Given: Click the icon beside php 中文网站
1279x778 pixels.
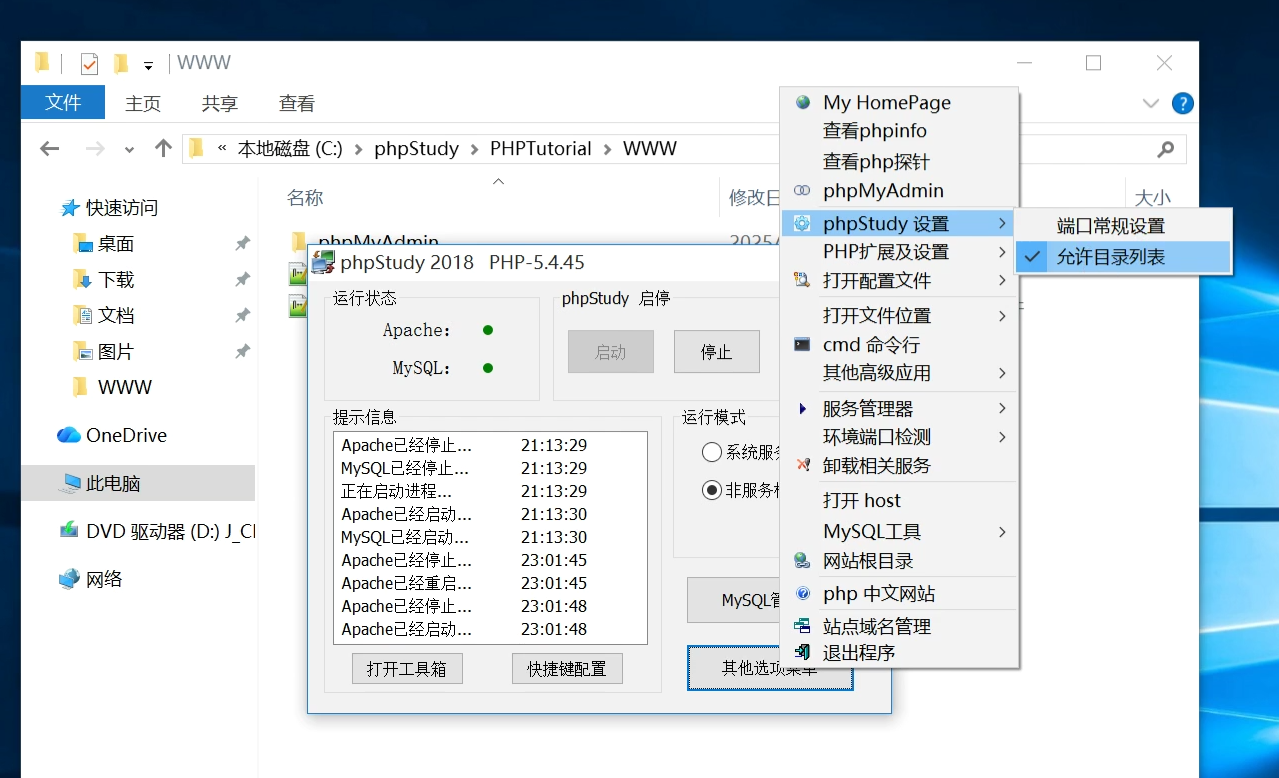Looking at the screenshot, I should coord(802,594).
